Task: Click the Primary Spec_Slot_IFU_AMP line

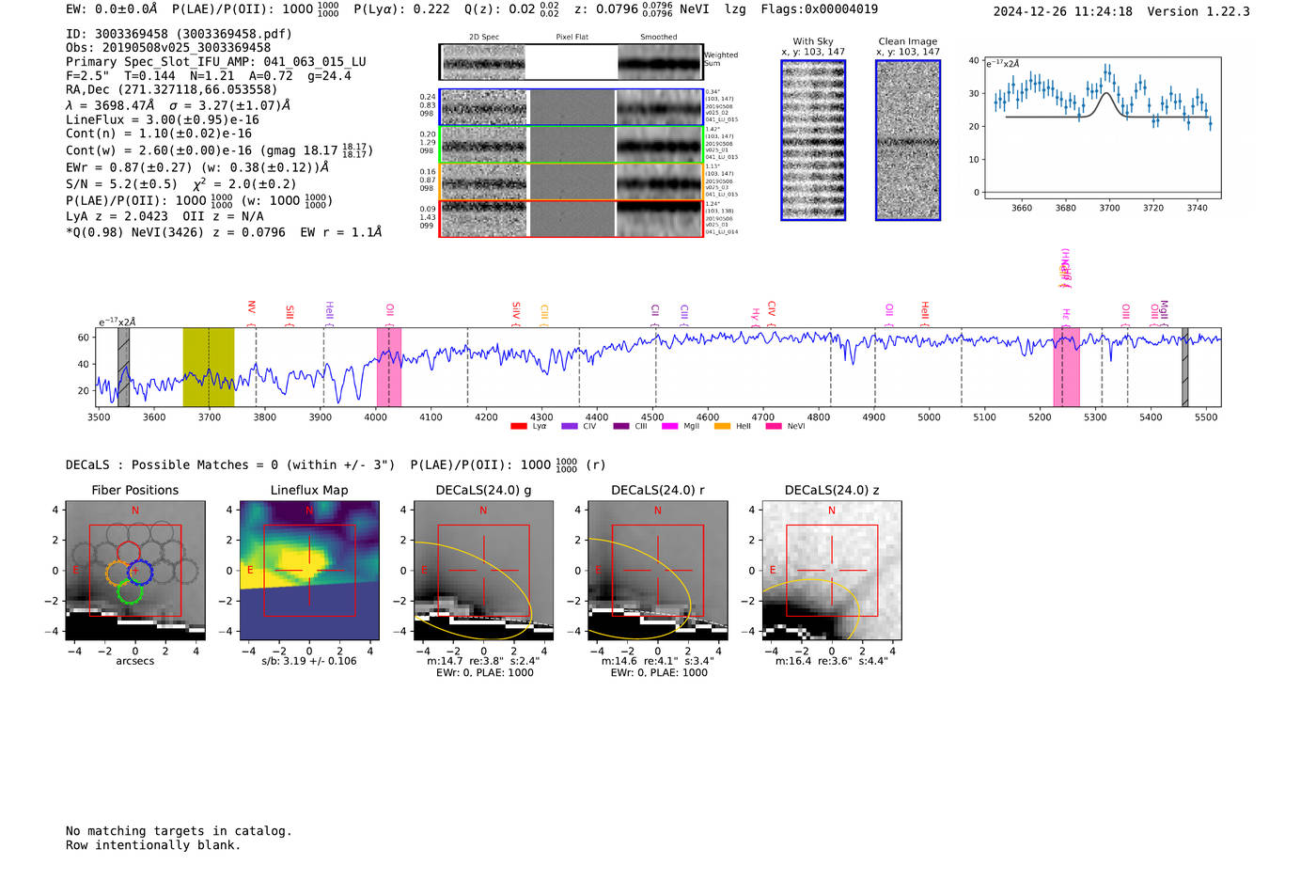Action: [x=216, y=62]
